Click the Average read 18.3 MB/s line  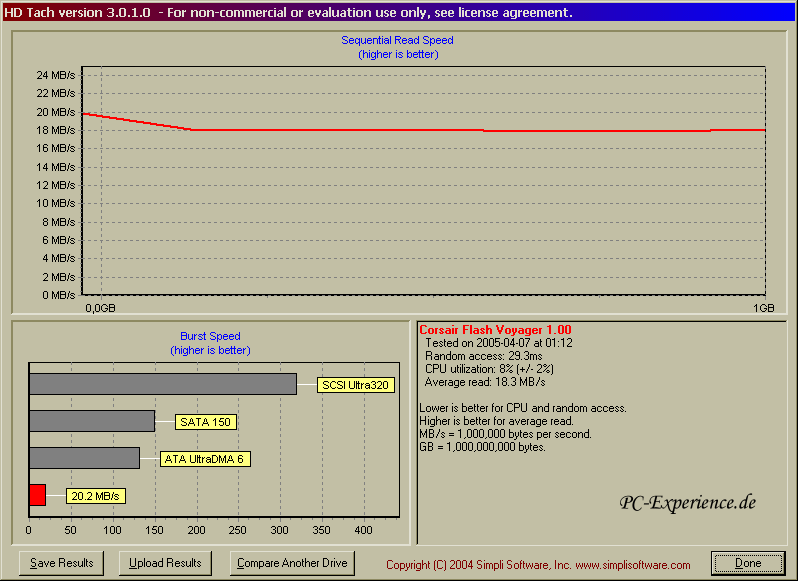(485, 382)
